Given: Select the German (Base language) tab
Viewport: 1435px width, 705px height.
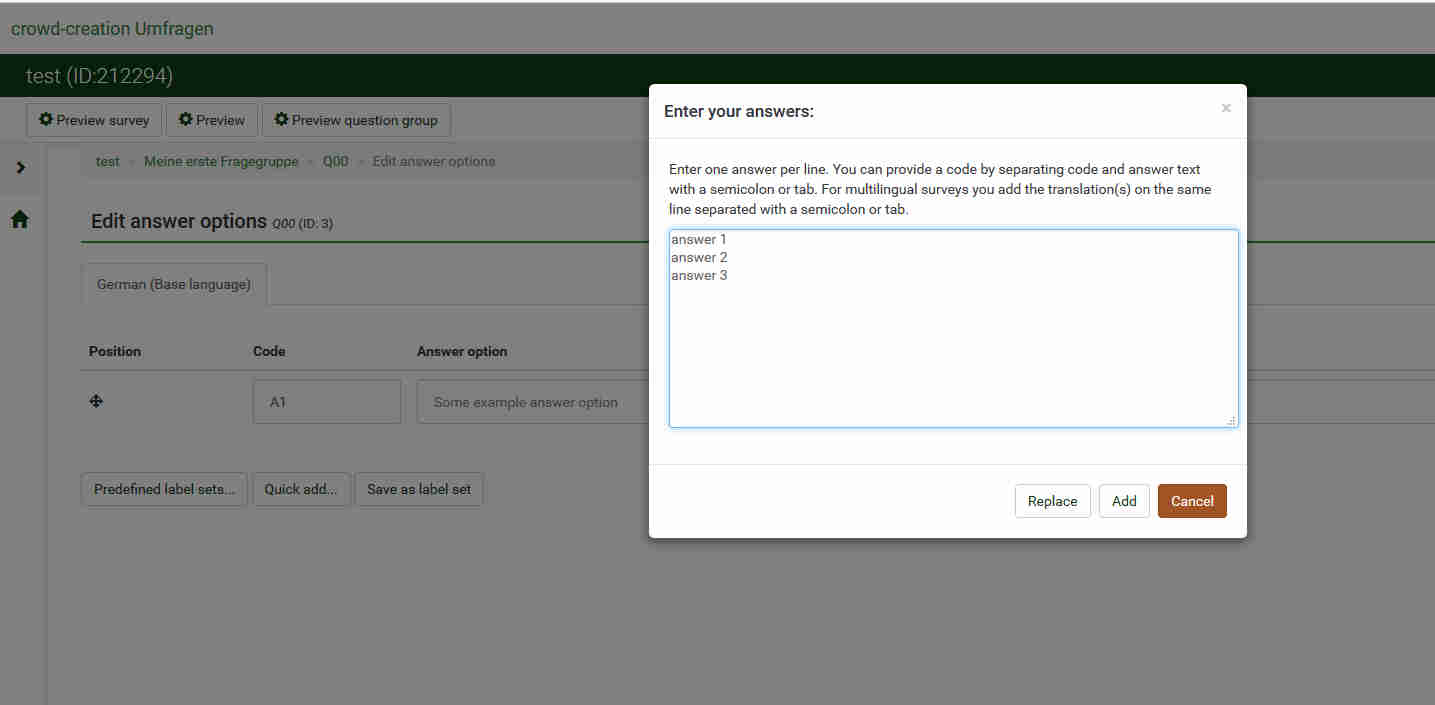Looking at the screenshot, I should point(174,285).
